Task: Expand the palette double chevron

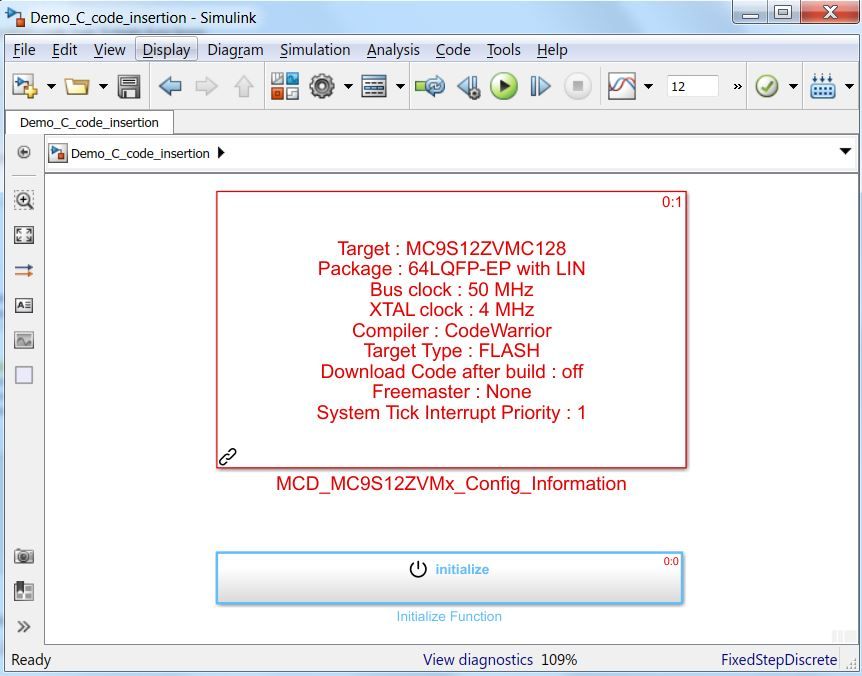Action: click(24, 627)
